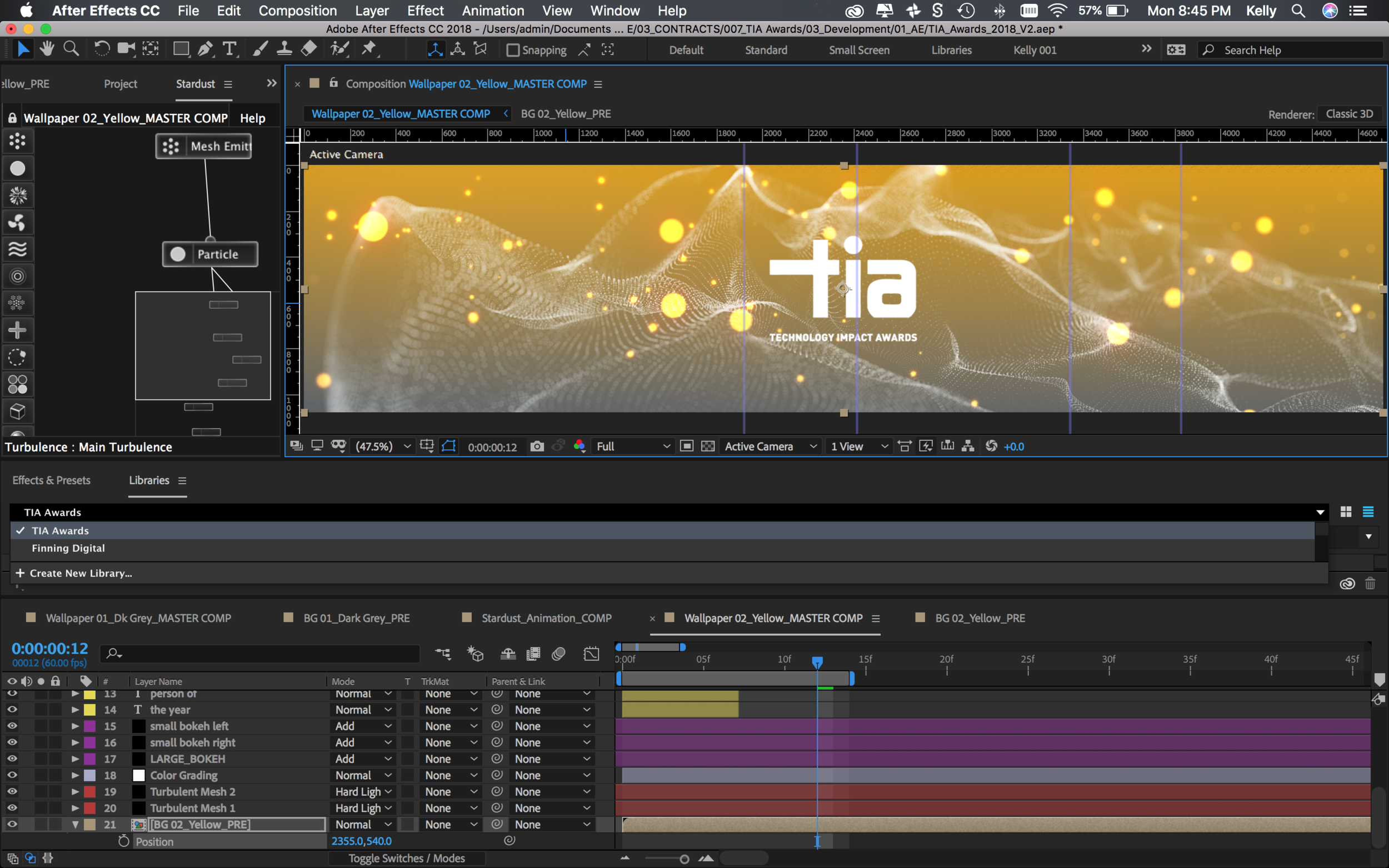Image resolution: width=1389 pixels, height=868 pixels.
Task: Hide the small bokeh right layer
Action: 12,742
